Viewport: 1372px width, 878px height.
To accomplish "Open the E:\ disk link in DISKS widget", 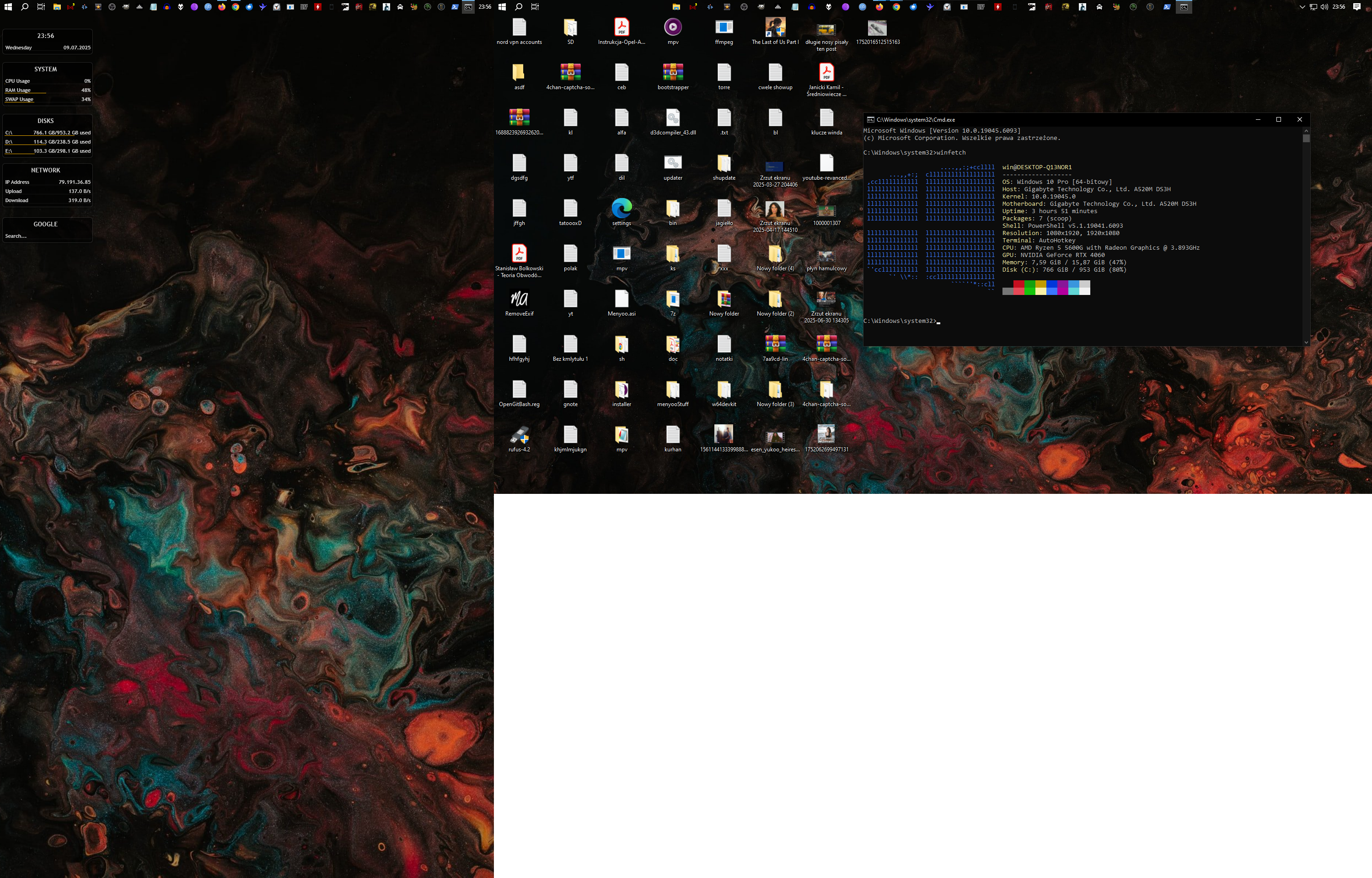I will coord(9,151).
